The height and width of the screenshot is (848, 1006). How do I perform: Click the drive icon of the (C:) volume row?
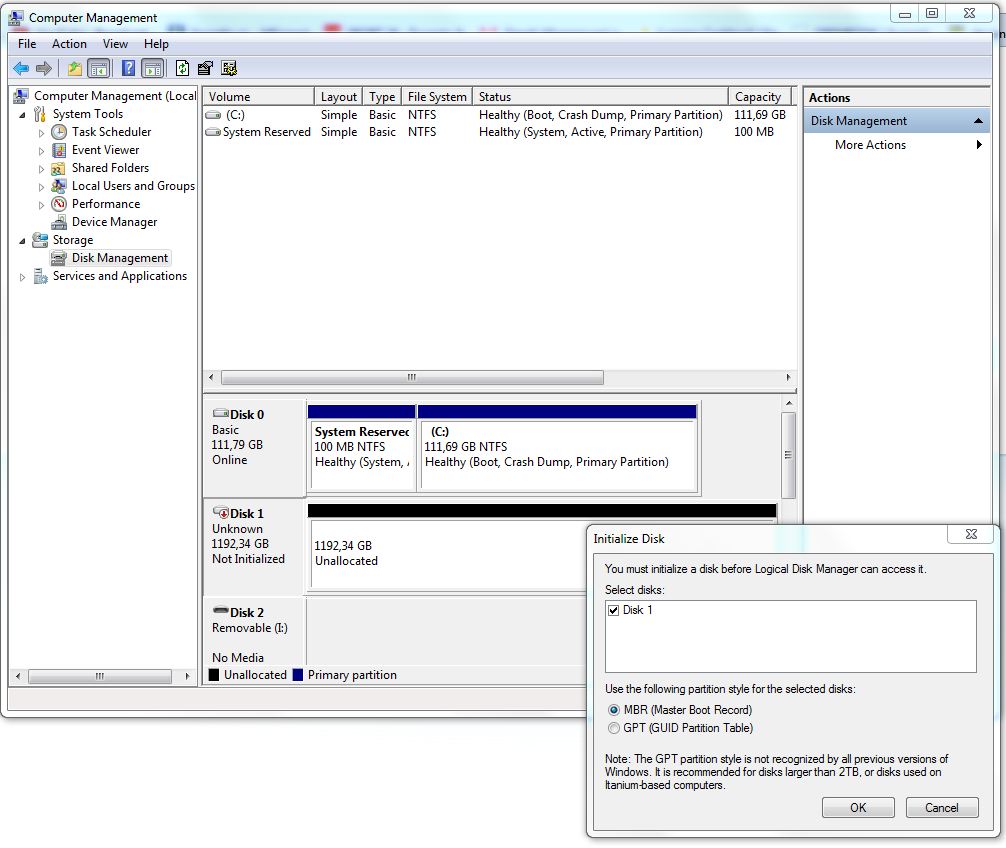[x=213, y=115]
